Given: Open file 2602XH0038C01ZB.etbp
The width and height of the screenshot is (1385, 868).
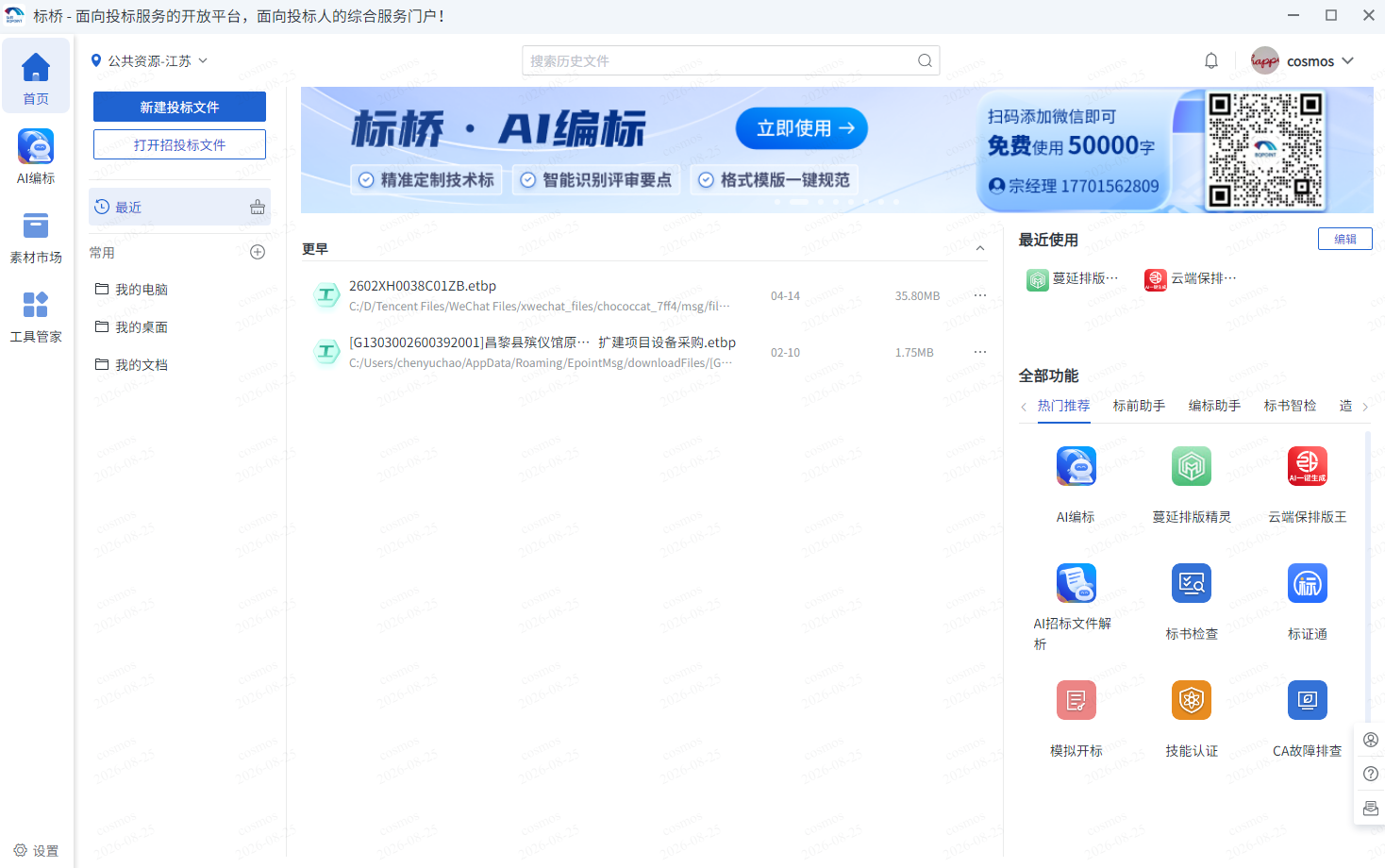Looking at the screenshot, I should pos(423,286).
